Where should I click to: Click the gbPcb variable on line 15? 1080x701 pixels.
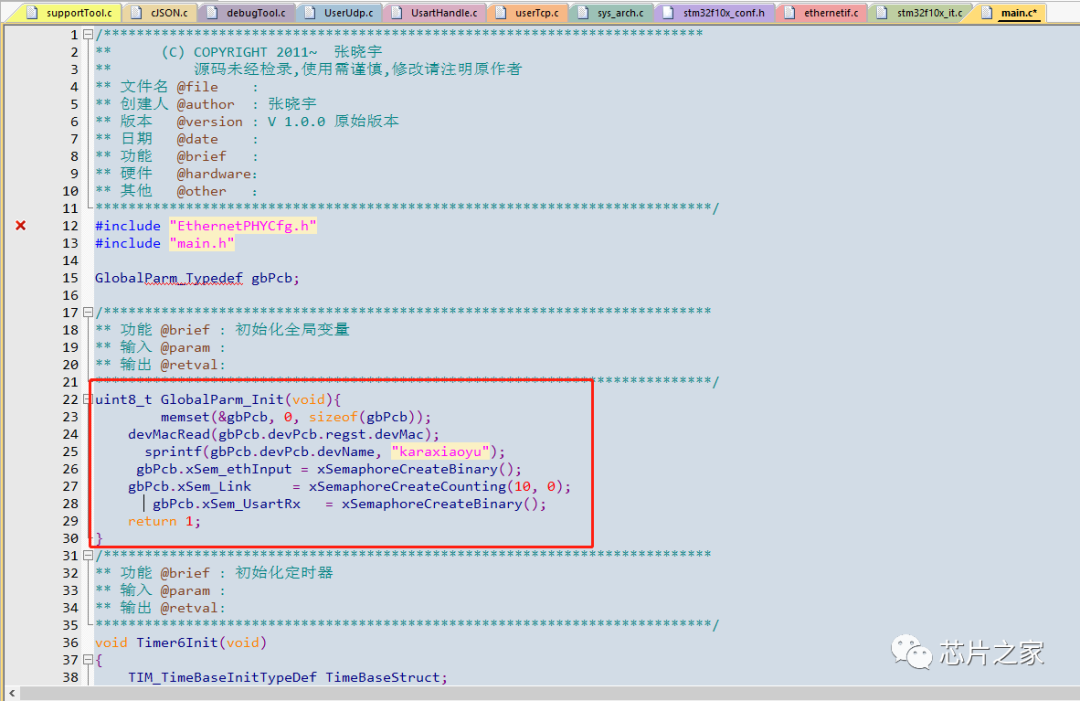point(271,278)
